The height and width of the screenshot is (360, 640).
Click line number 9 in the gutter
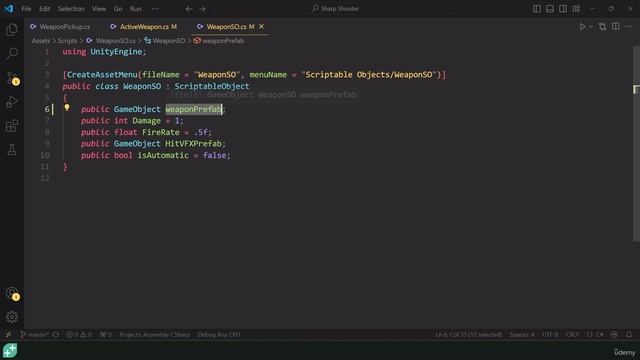47,144
